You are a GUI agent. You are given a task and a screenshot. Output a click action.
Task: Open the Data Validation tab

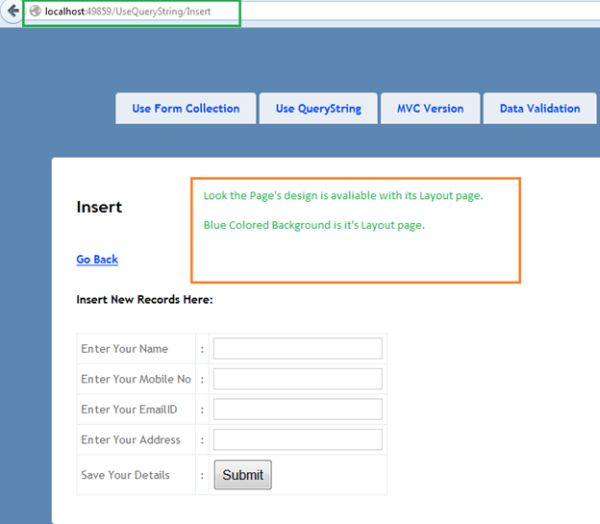[540, 108]
